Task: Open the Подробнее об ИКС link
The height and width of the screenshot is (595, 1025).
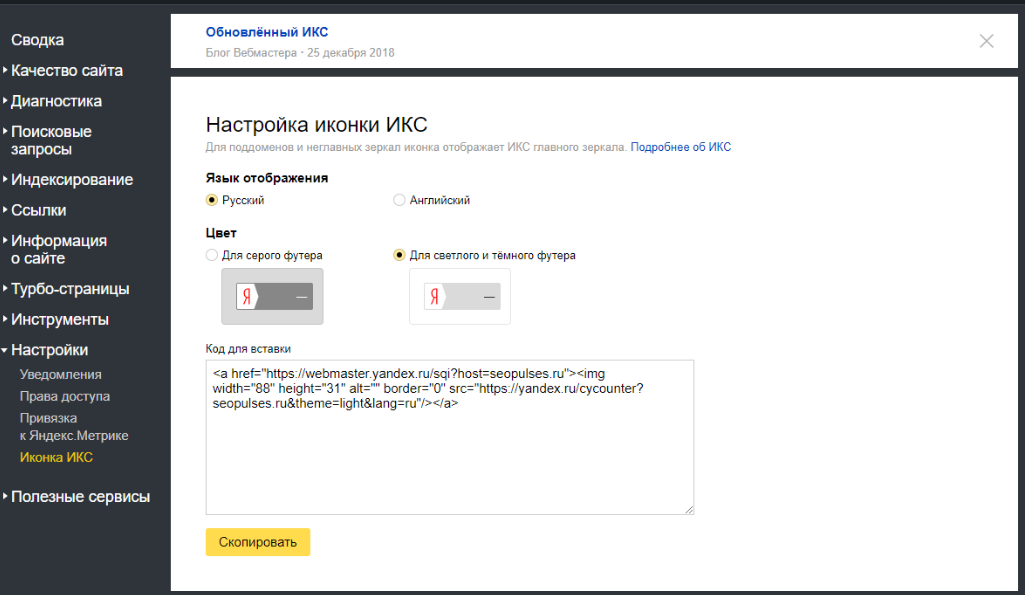Action: click(x=681, y=147)
